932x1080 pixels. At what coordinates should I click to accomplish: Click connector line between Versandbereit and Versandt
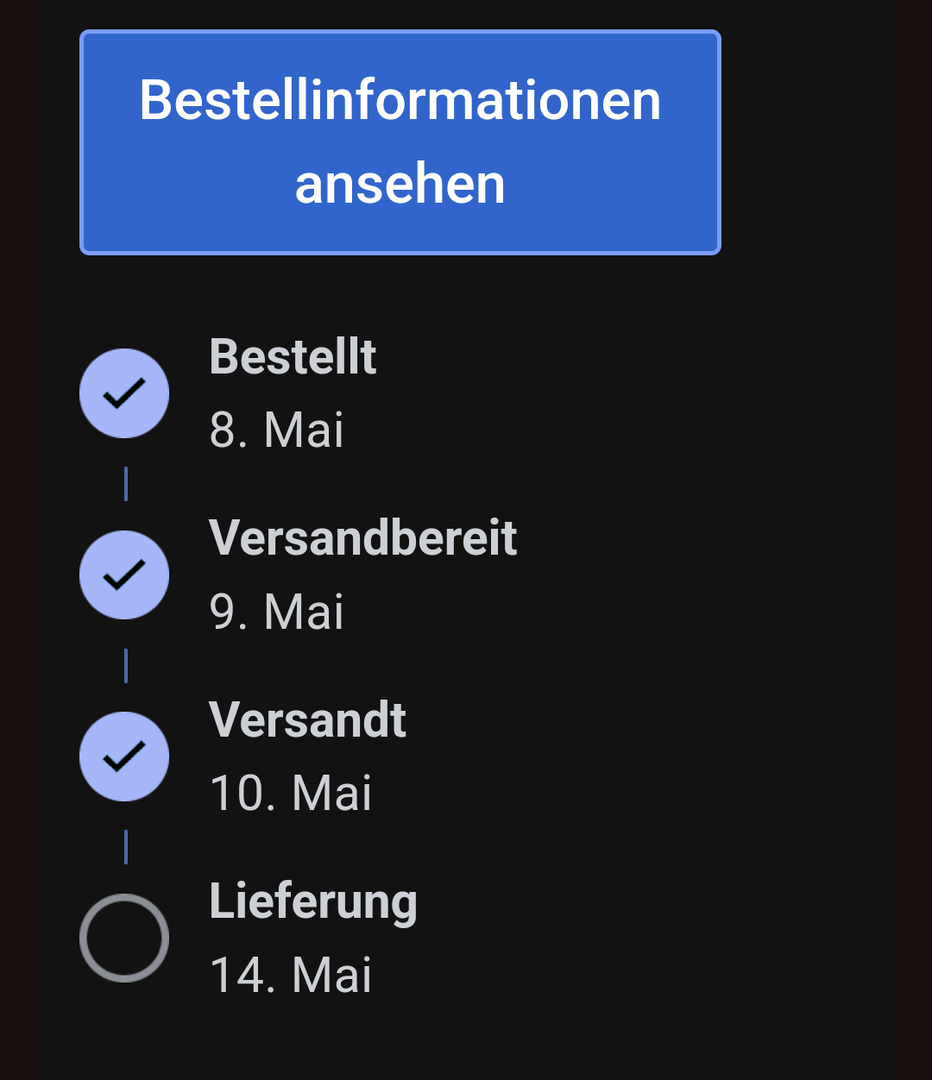pyautogui.click(x=125, y=666)
